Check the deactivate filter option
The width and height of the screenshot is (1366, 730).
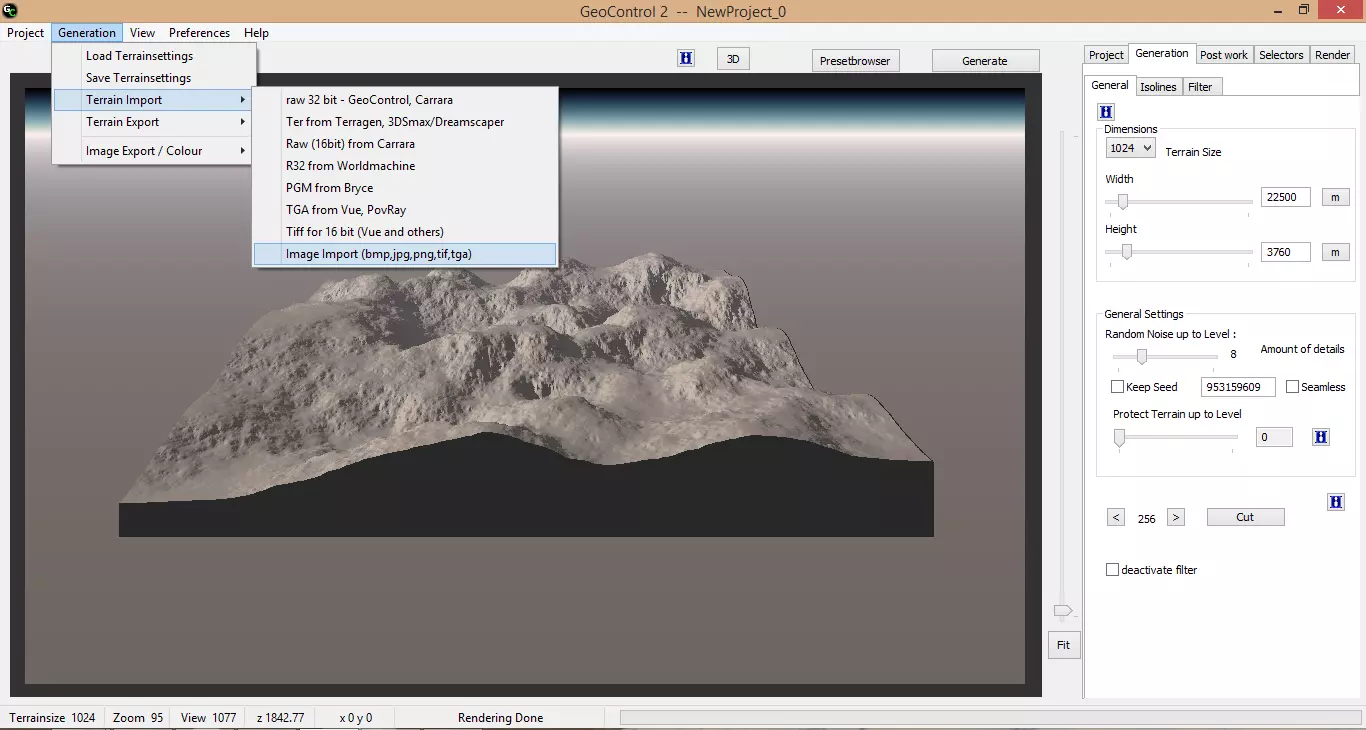point(1112,570)
